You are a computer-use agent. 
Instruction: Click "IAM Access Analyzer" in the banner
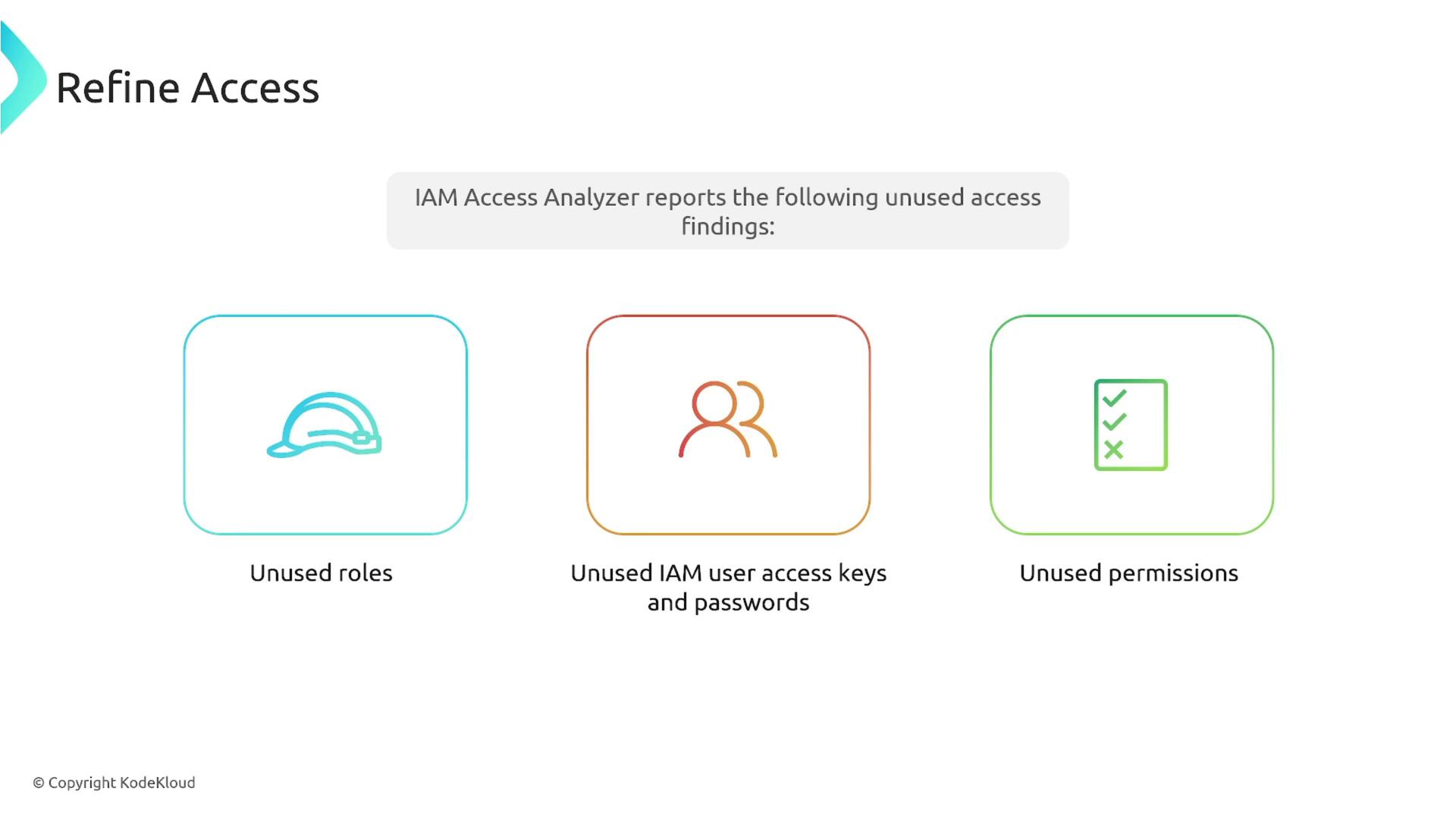(527, 197)
